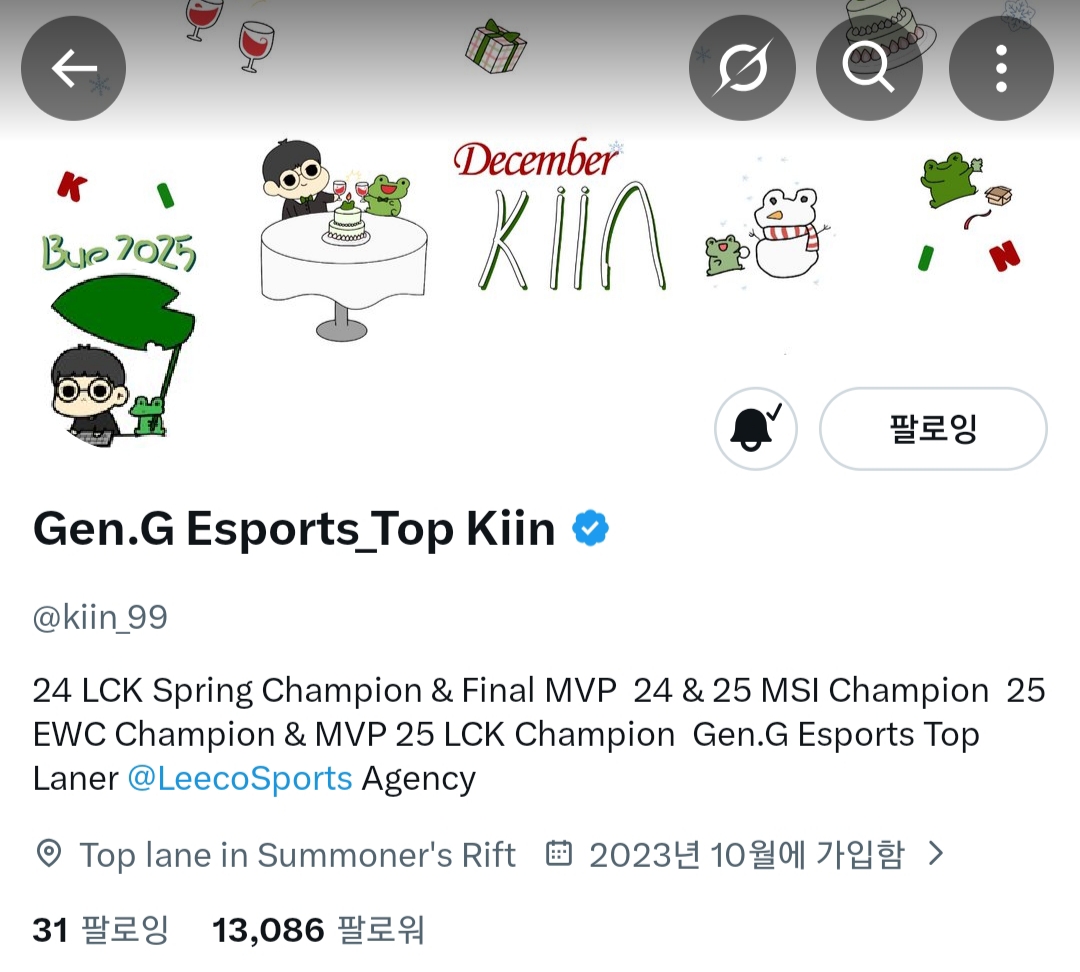Tap the back arrow icon

[73, 68]
